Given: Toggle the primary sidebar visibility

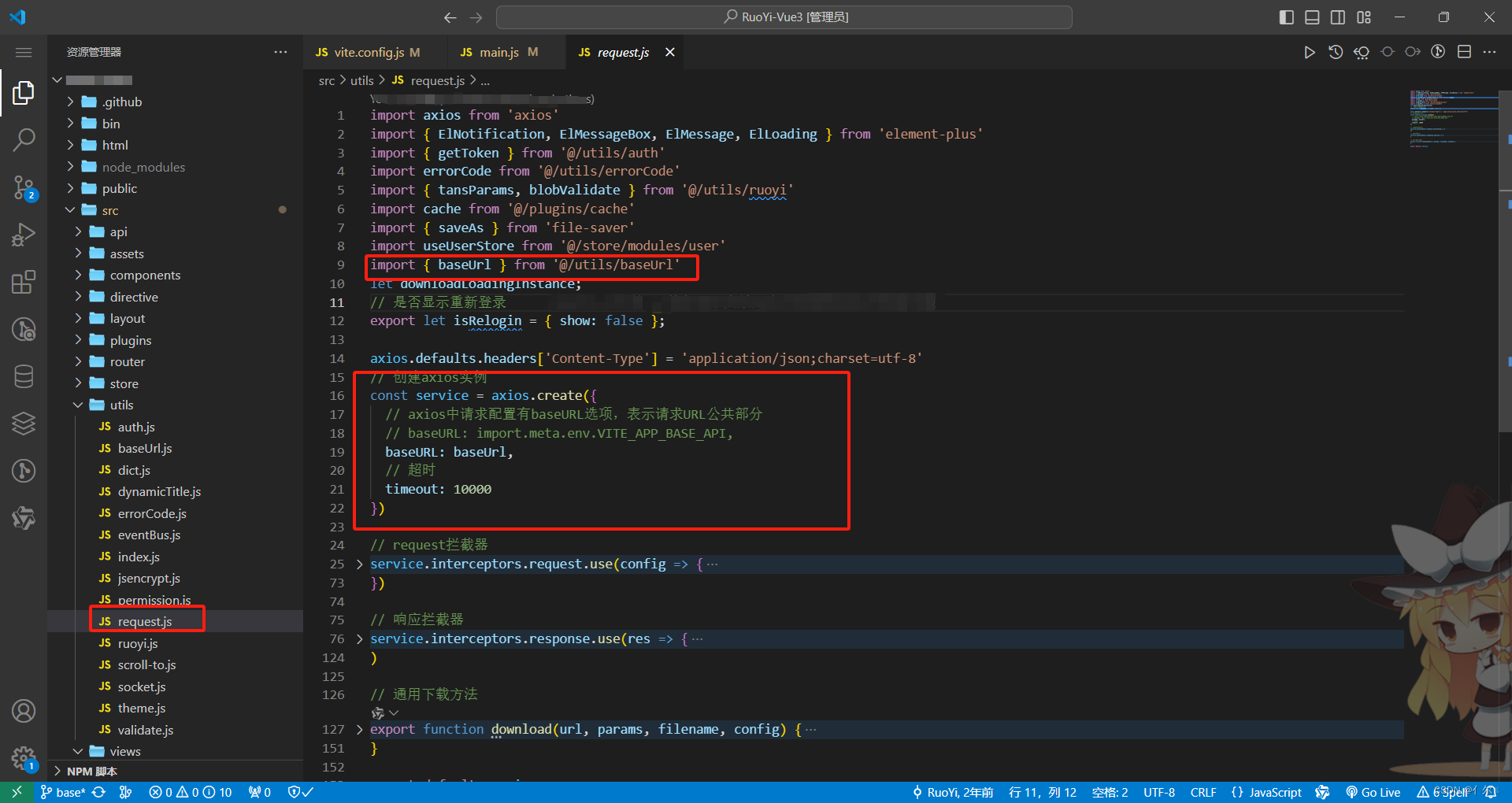Looking at the screenshot, I should pyautogui.click(x=1285, y=17).
